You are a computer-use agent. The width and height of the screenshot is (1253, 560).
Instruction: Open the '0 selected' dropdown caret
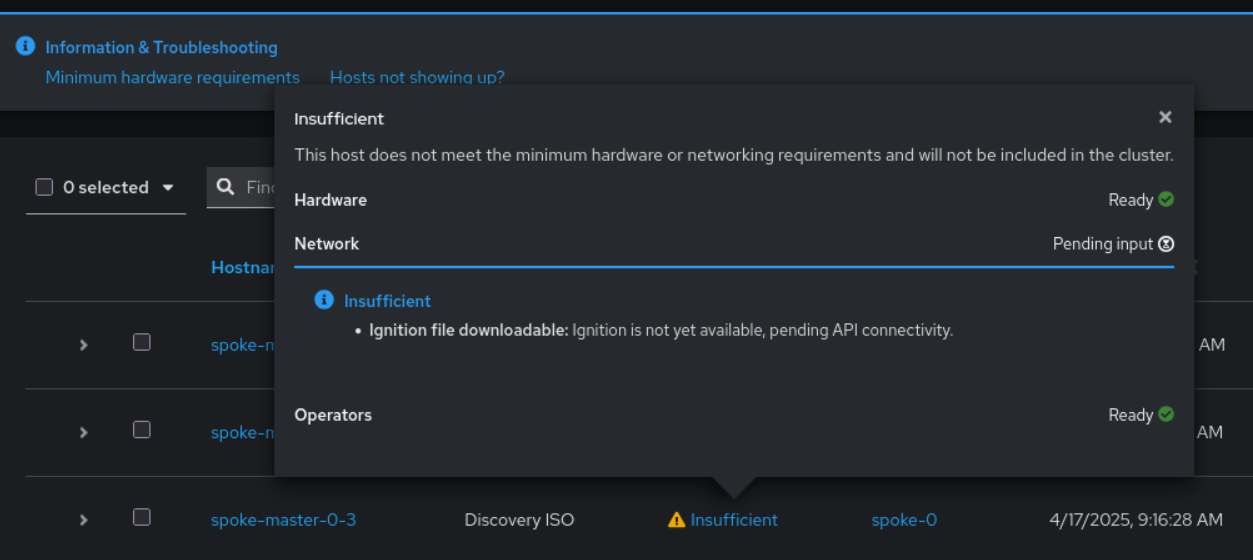click(167, 187)
